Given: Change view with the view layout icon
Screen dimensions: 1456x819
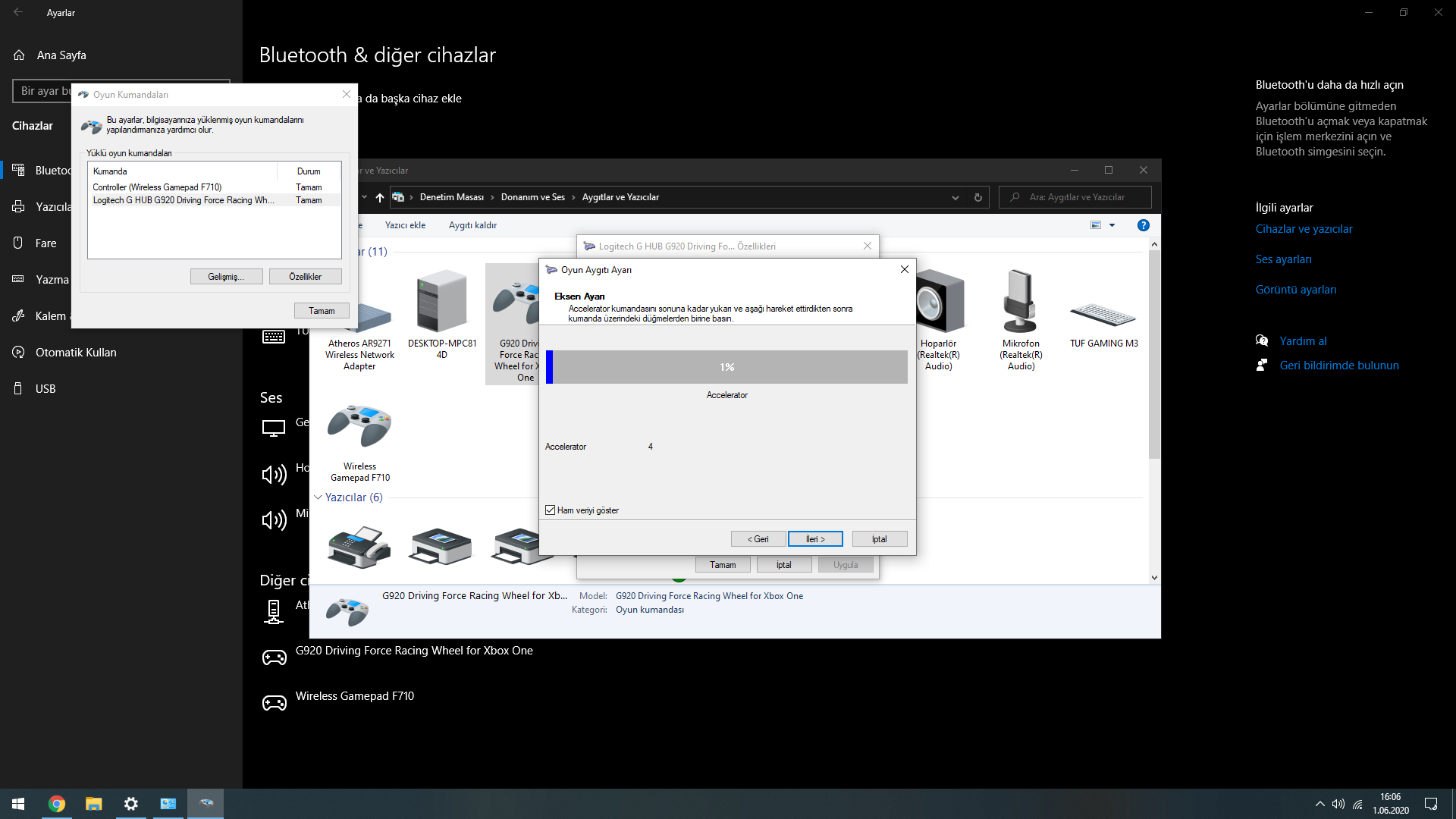Looking at the screenshot, I should point(1096,225).
